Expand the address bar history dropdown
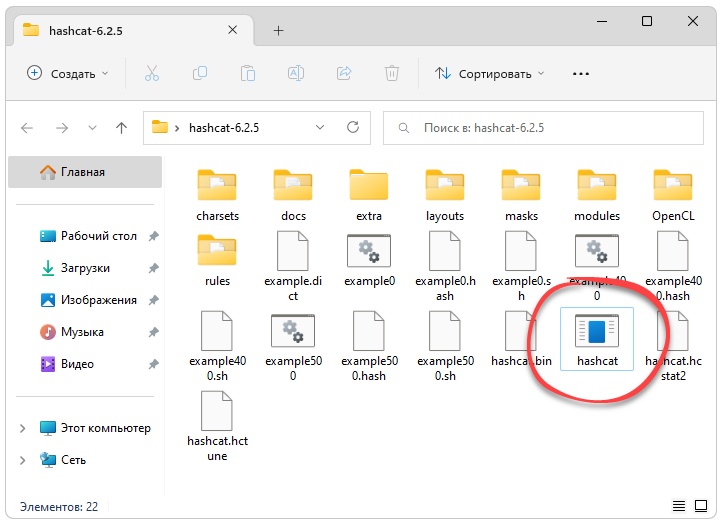The height and width of the screenshot is (523, 720). (x=320, y=128)
